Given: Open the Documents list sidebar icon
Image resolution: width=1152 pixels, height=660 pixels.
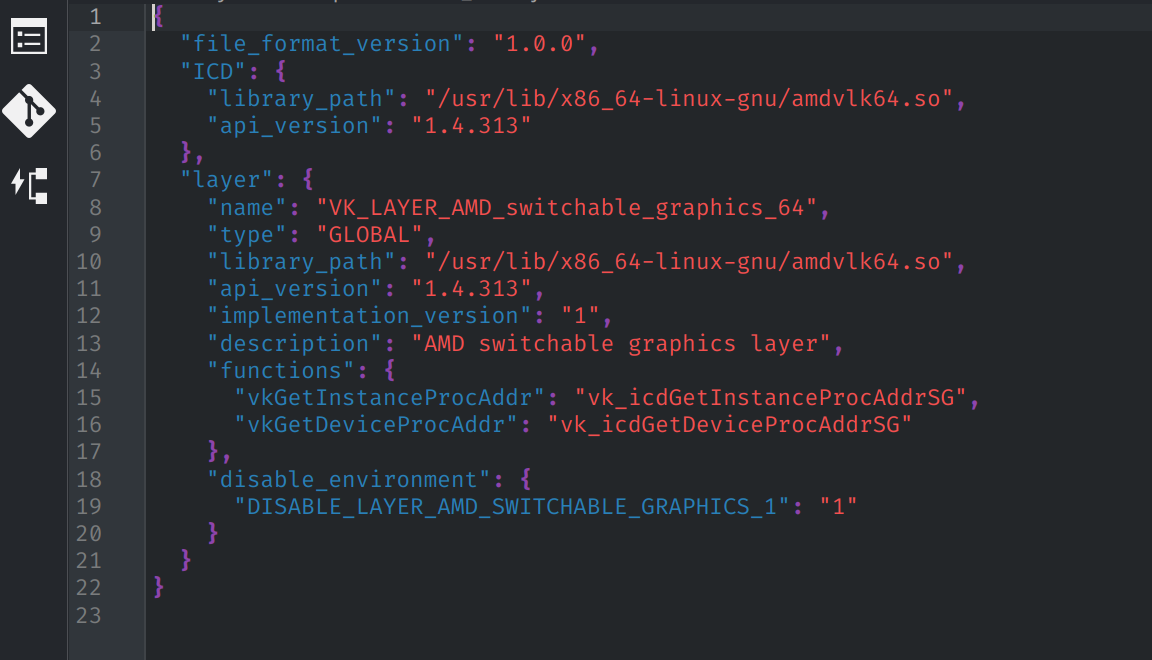Looking at the screenshot, I should pos(29,37).
